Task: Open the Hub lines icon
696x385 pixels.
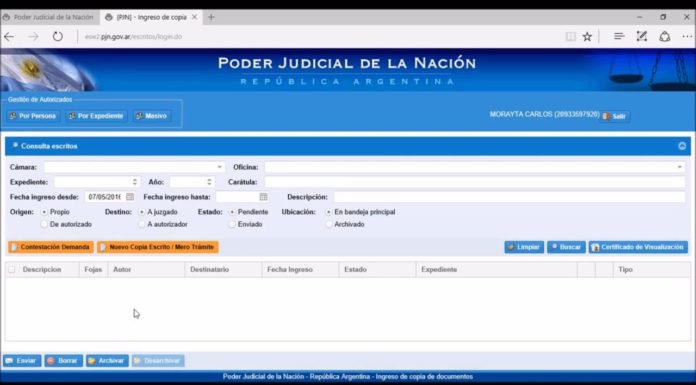Action: (619, 36)
